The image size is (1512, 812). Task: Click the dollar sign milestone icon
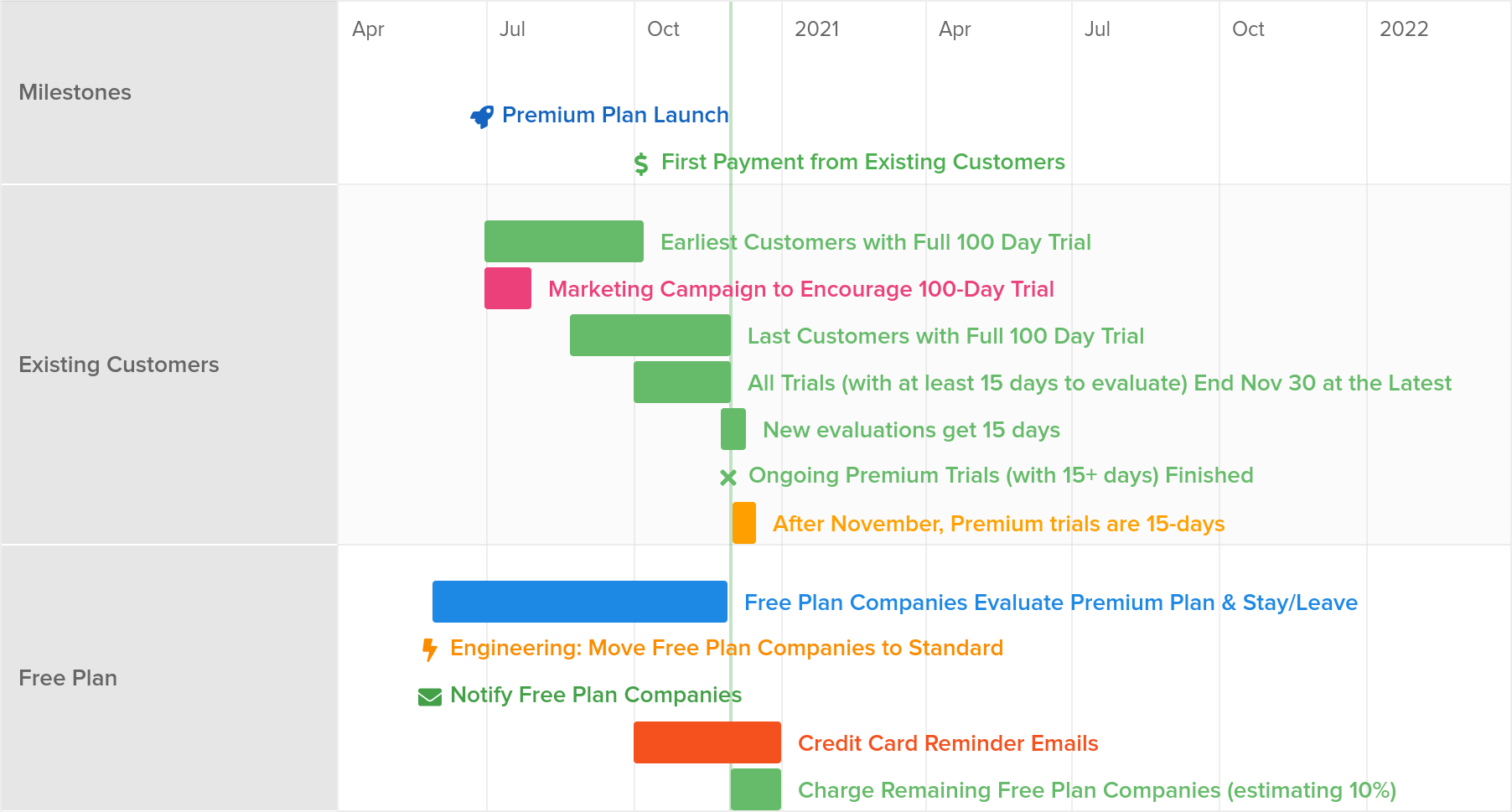tap(641, 163)
